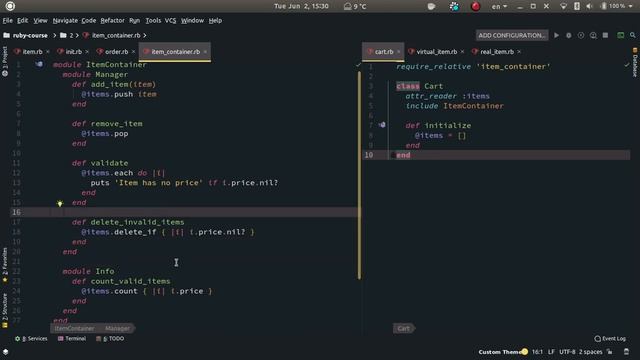Click the Cart code breadcrumb in right editor
This screenshot has width=640, height=360.
(403, 328)
